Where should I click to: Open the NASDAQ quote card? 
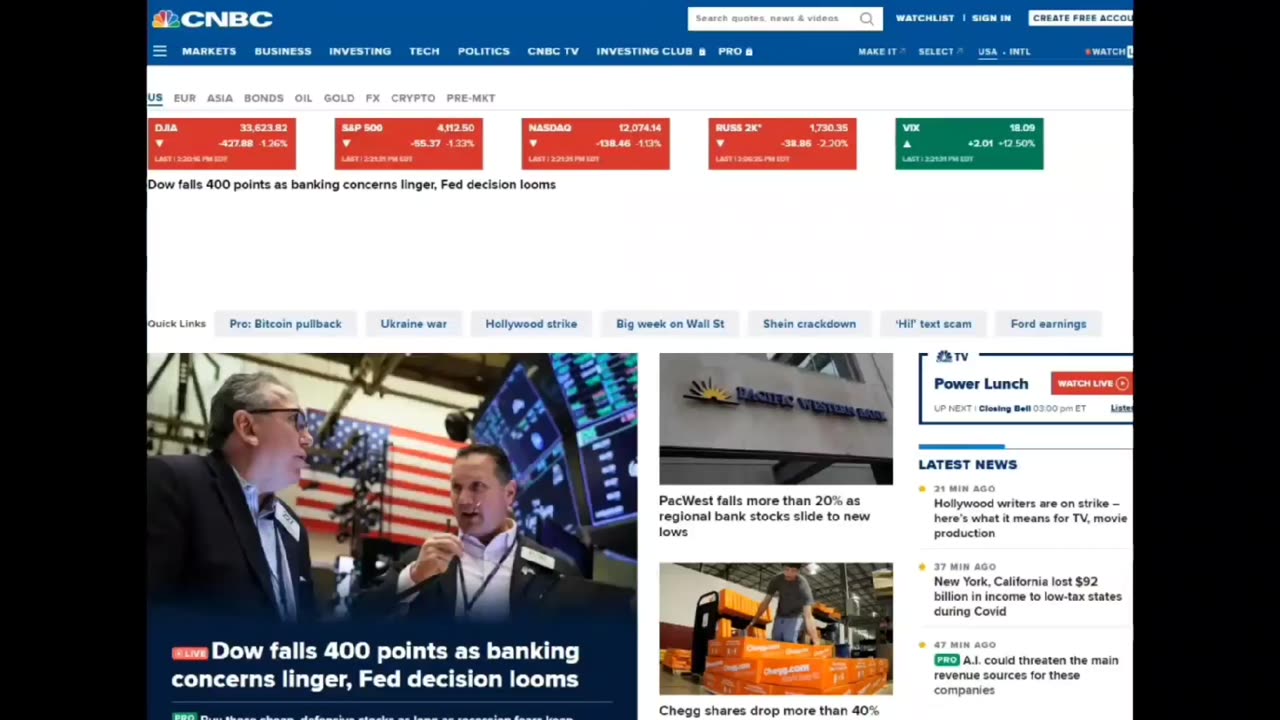coord(596,144)
